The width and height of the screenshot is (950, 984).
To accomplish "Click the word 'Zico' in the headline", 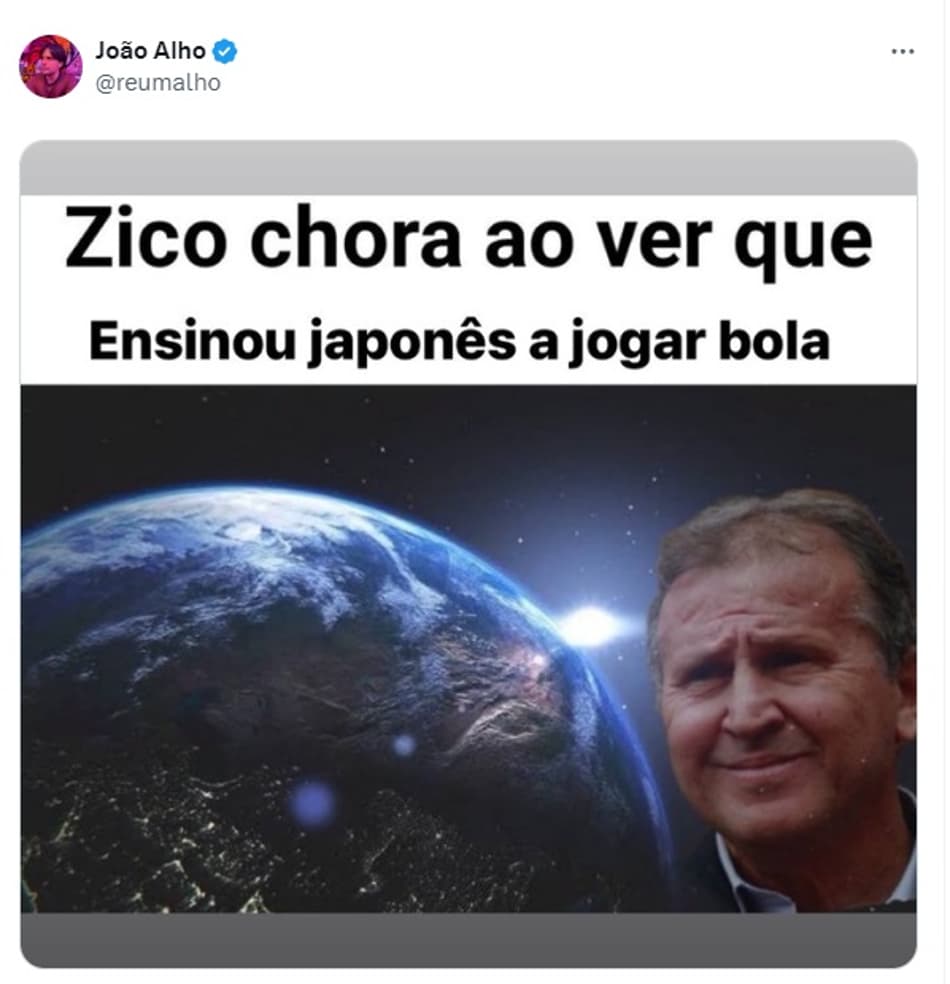I will coord(146,236).
